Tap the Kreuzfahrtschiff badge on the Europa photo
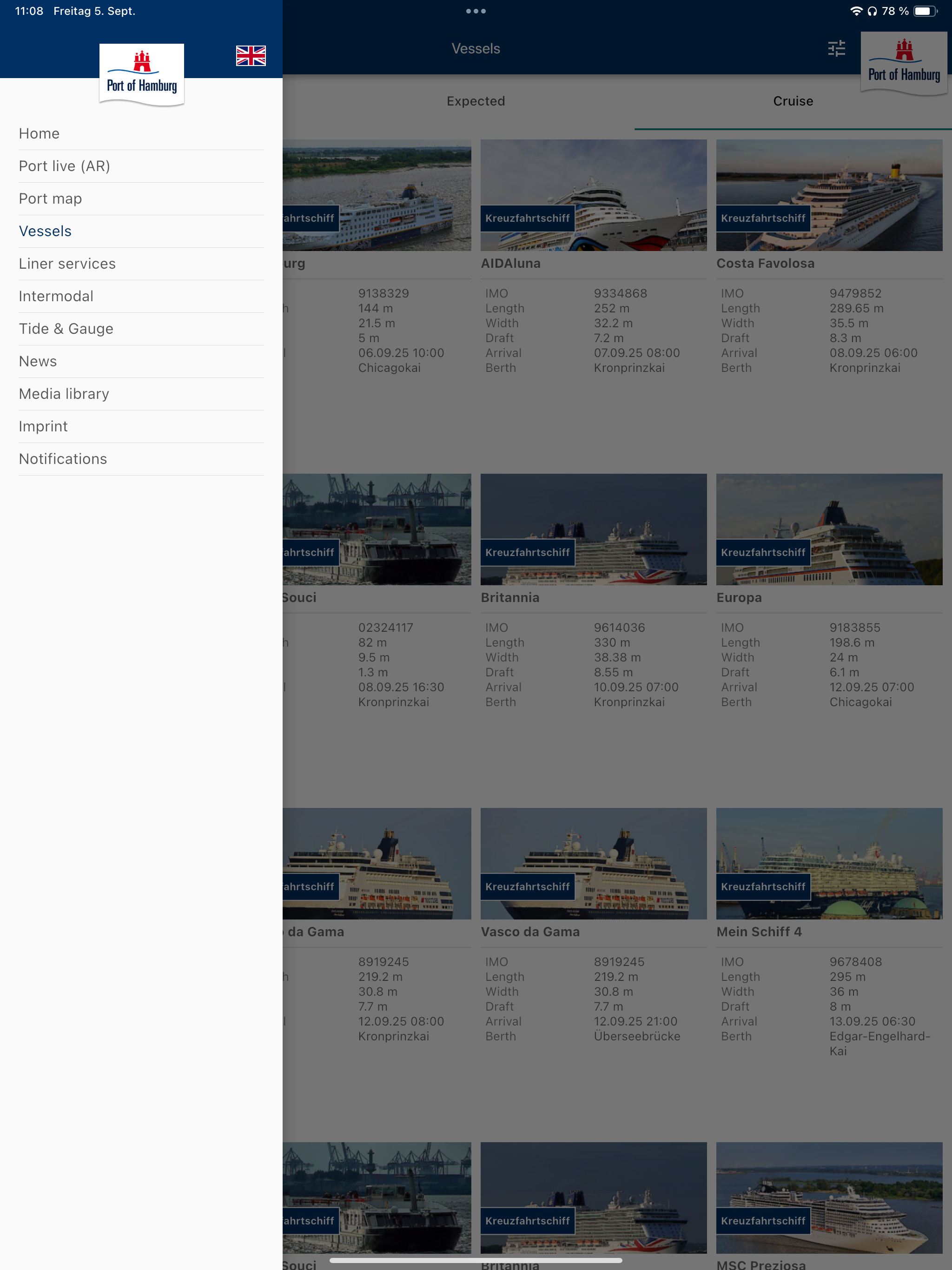The width and height of the screenshot is (952, 1270). click(x=763, y=552)
